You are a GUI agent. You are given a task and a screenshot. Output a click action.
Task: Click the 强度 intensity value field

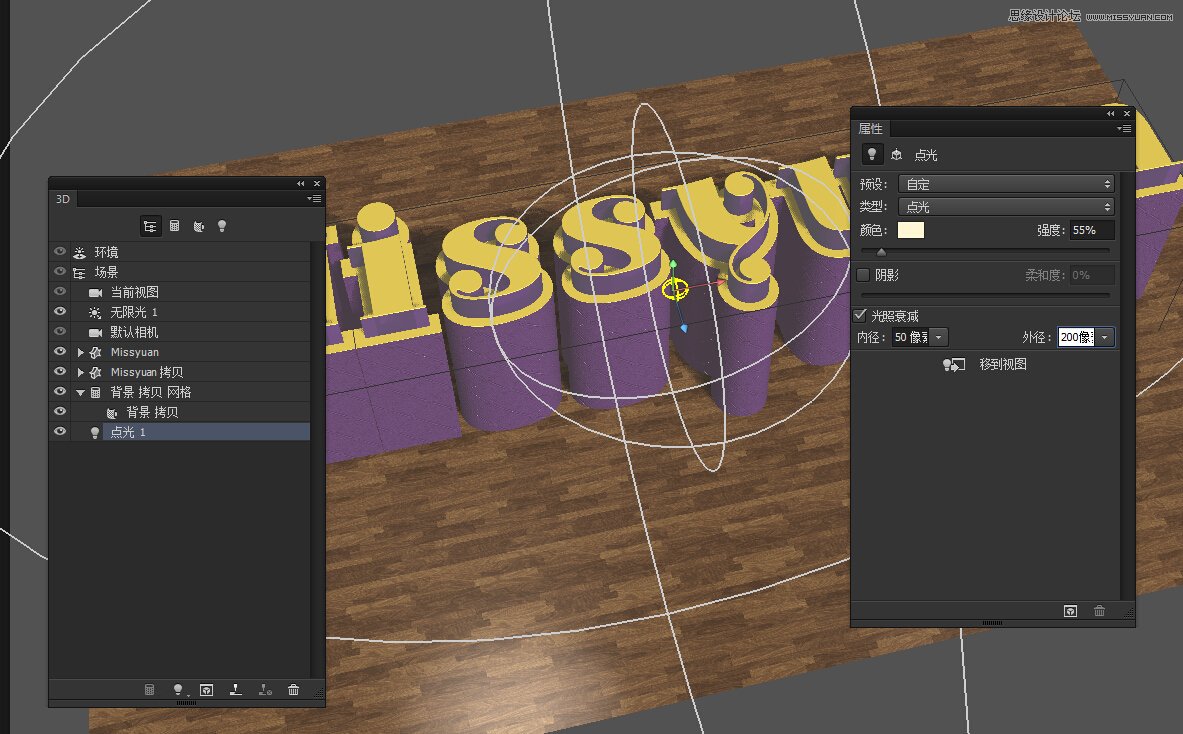[1091, 230]
